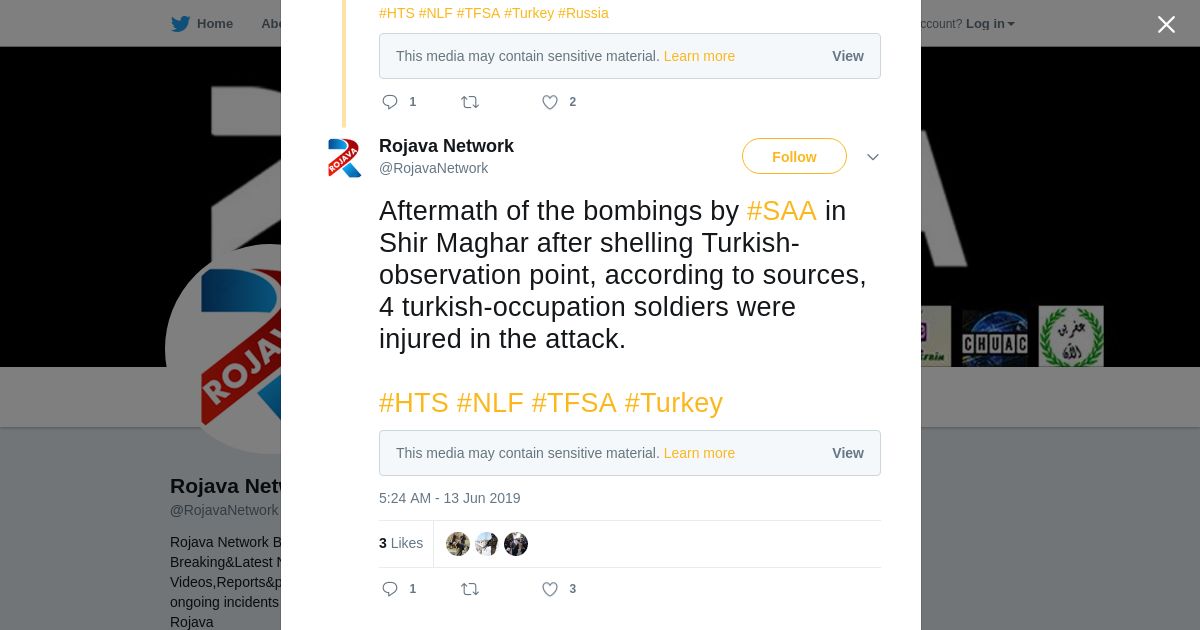Open Learn more in the main tweet warning
Image resolution: width=1200 pixels, height=630 pixels.
pyautogui.click(x=699, y=453)
